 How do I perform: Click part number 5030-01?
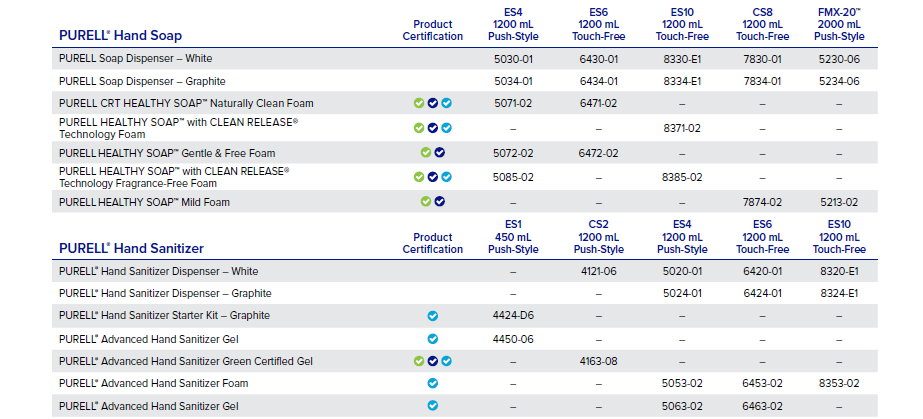coord(513,60)
